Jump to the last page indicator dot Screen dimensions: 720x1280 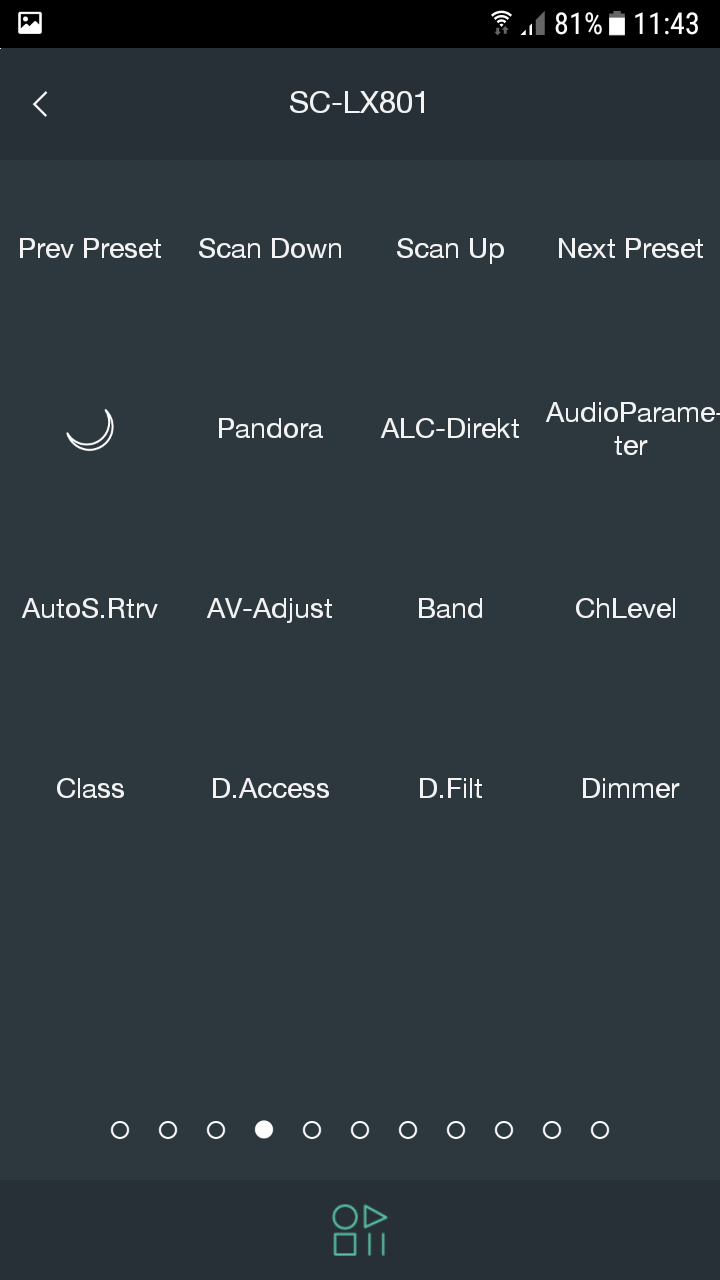600,1130
